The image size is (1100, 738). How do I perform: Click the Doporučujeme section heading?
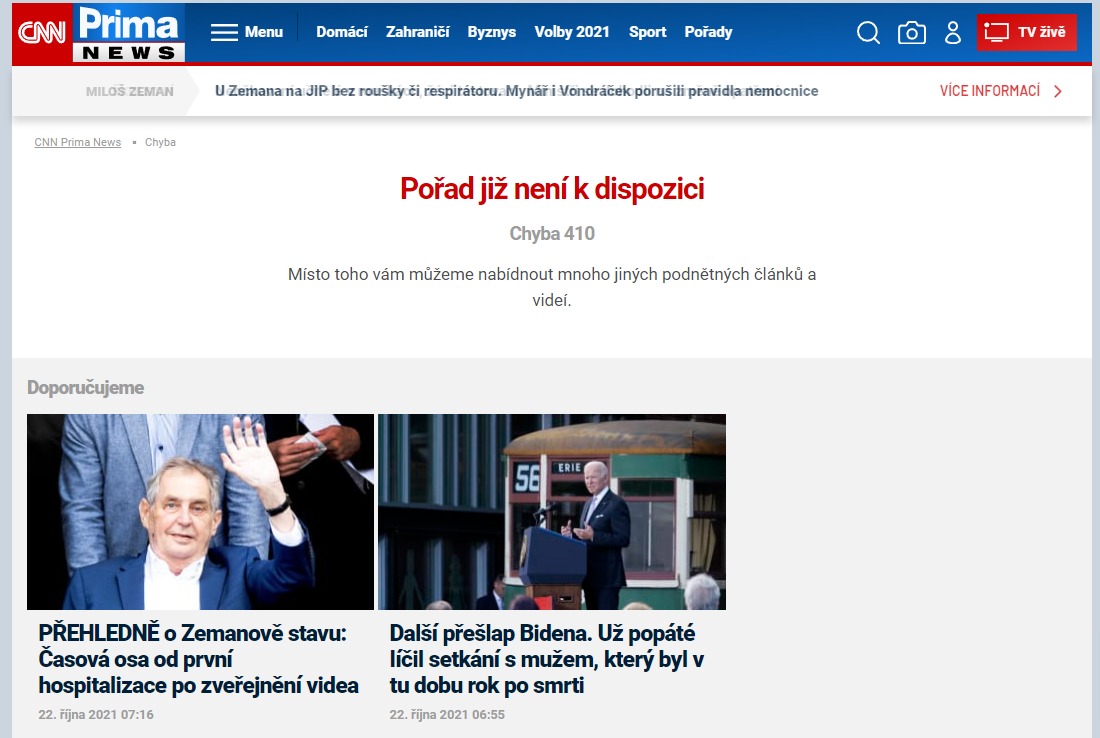click(86, 388)
